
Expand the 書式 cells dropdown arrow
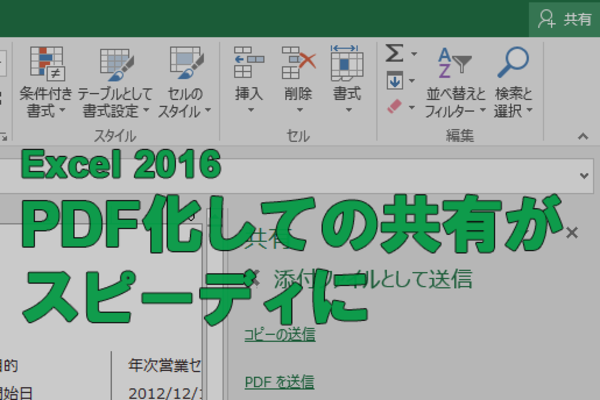point(349,110)
